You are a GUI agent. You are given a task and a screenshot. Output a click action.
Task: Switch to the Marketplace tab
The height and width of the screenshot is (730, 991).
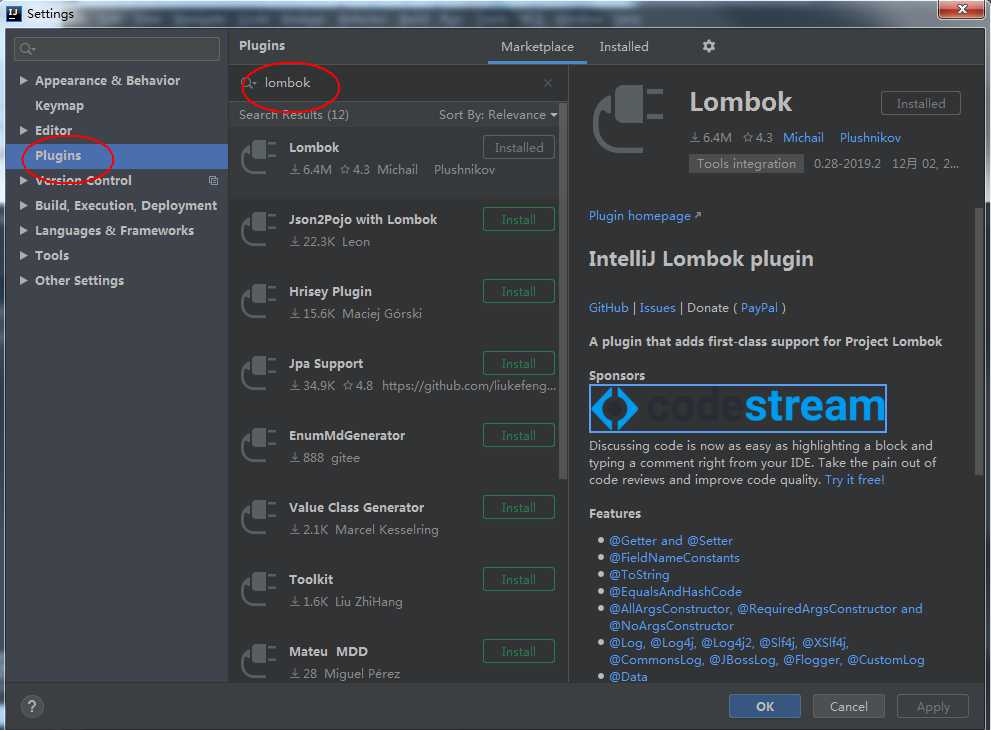537,47
